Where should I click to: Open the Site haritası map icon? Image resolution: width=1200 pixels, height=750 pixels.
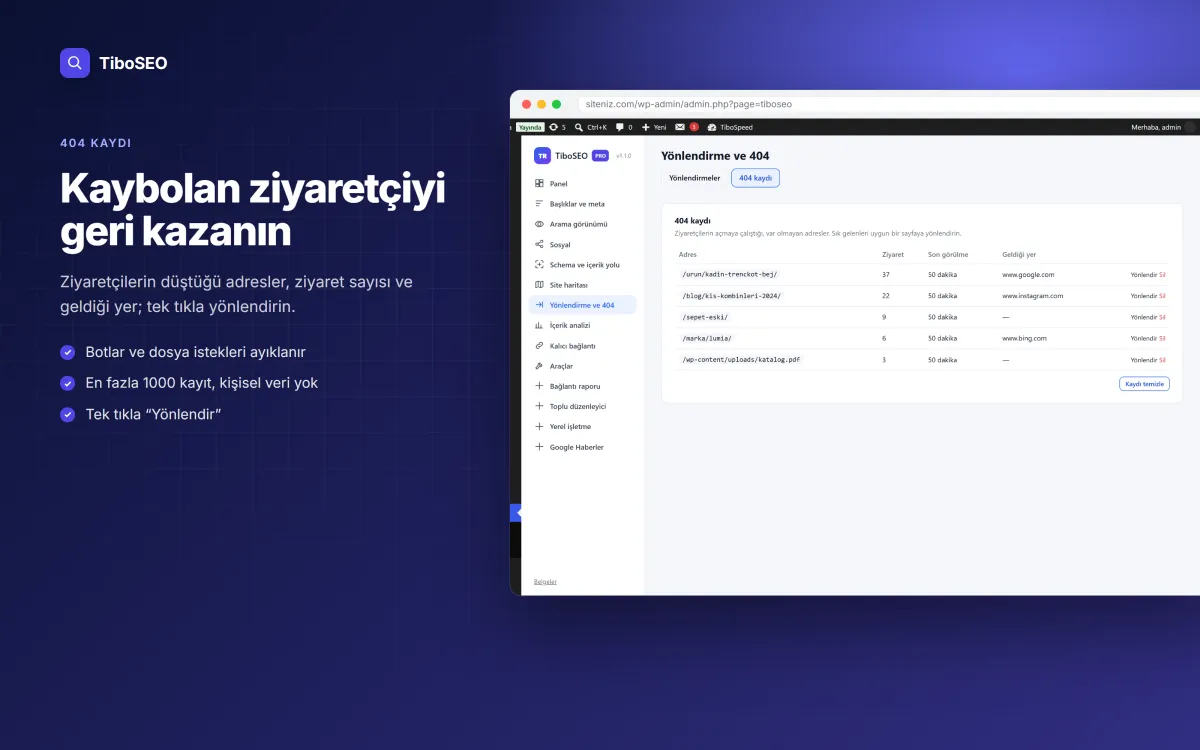pyautogui.click(x=539, y=285)
